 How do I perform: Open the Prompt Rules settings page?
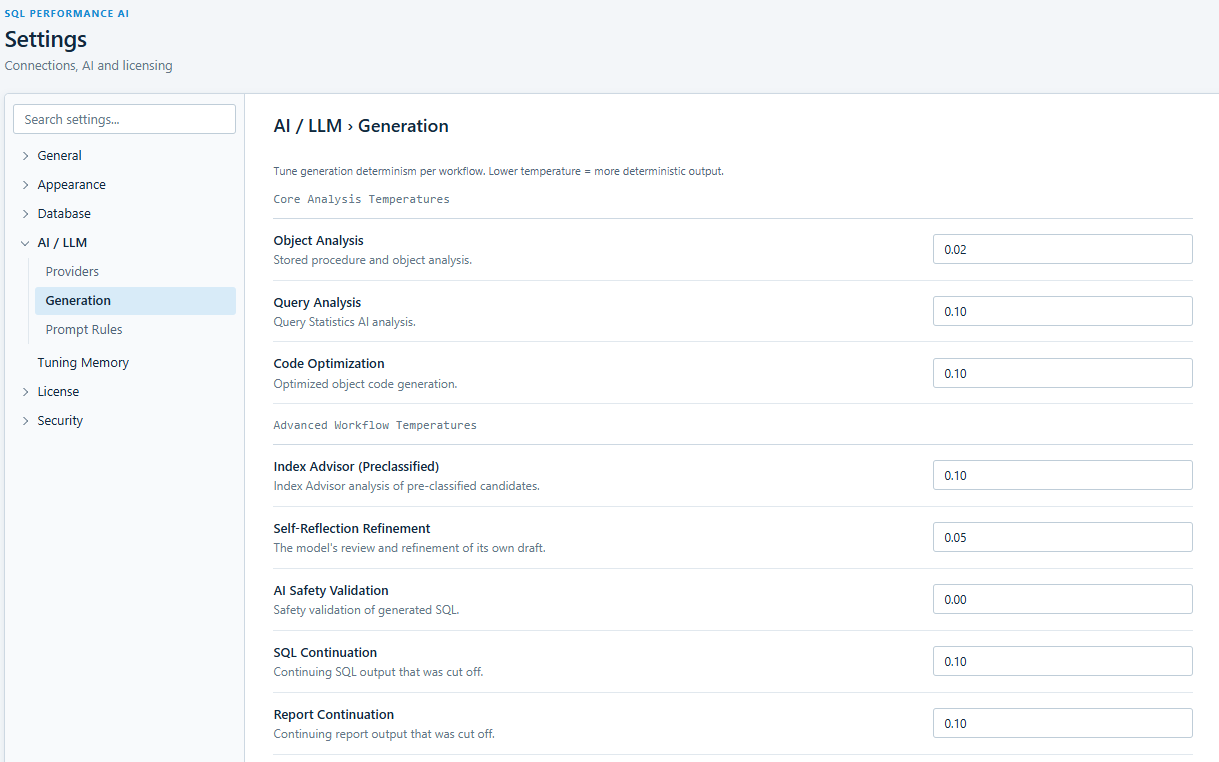84,330
